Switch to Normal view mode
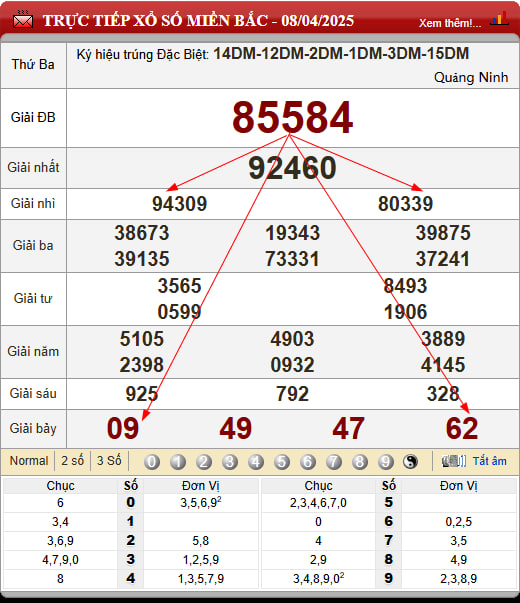 (29, 461)
